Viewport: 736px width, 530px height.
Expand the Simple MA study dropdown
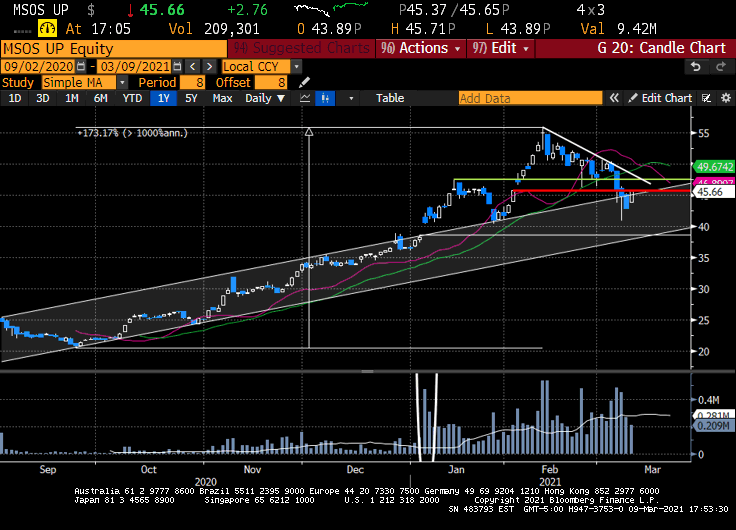coord(122,83)
